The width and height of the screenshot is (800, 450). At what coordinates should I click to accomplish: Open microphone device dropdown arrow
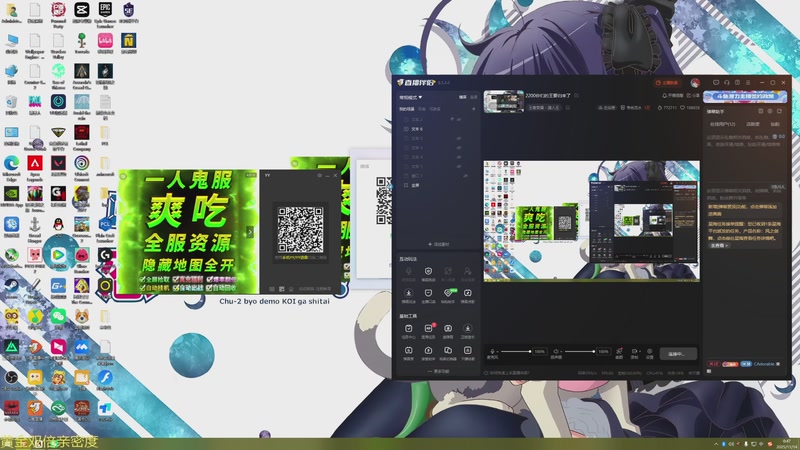[x=496, y=352]
